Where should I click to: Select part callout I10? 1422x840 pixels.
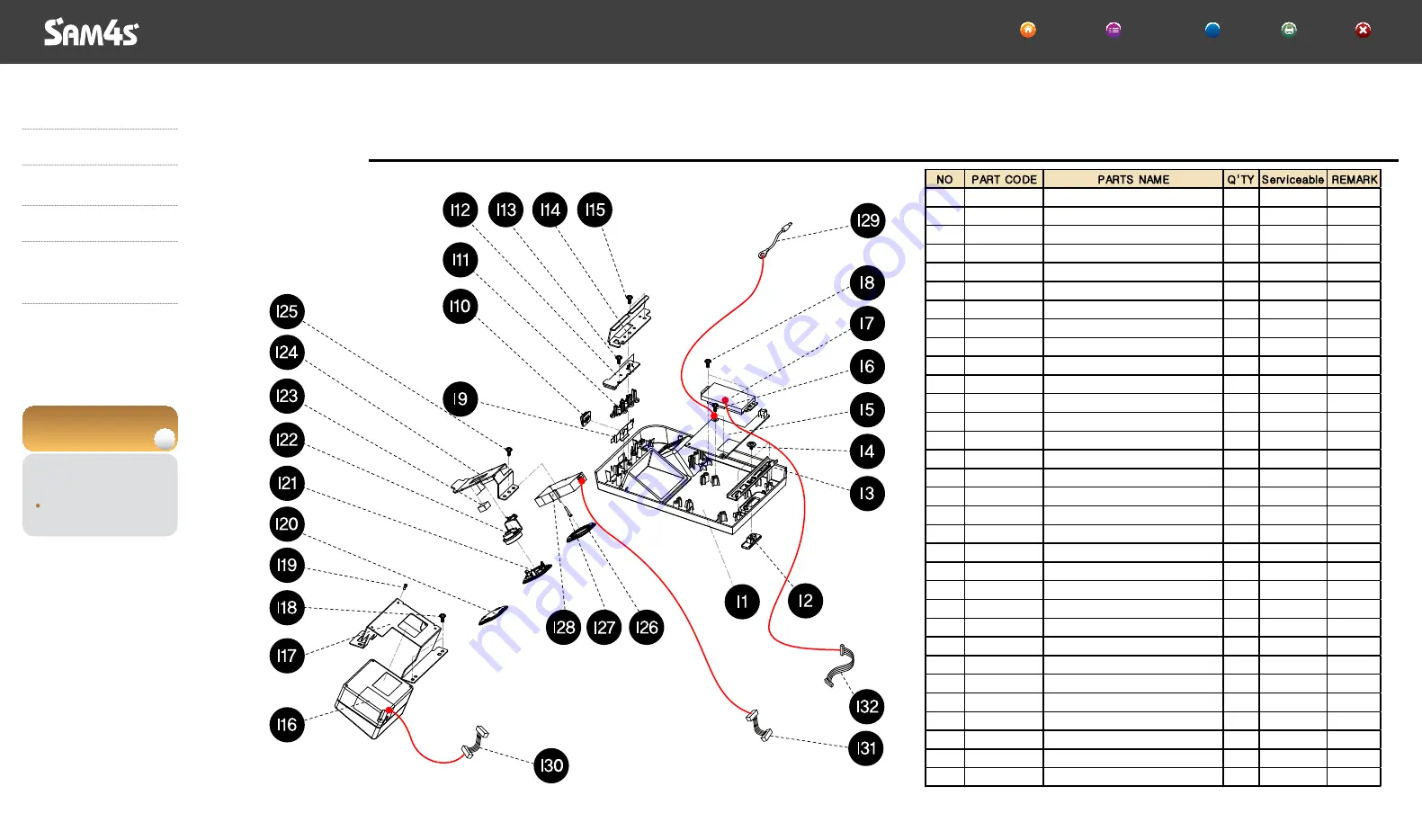click(461, 307)
